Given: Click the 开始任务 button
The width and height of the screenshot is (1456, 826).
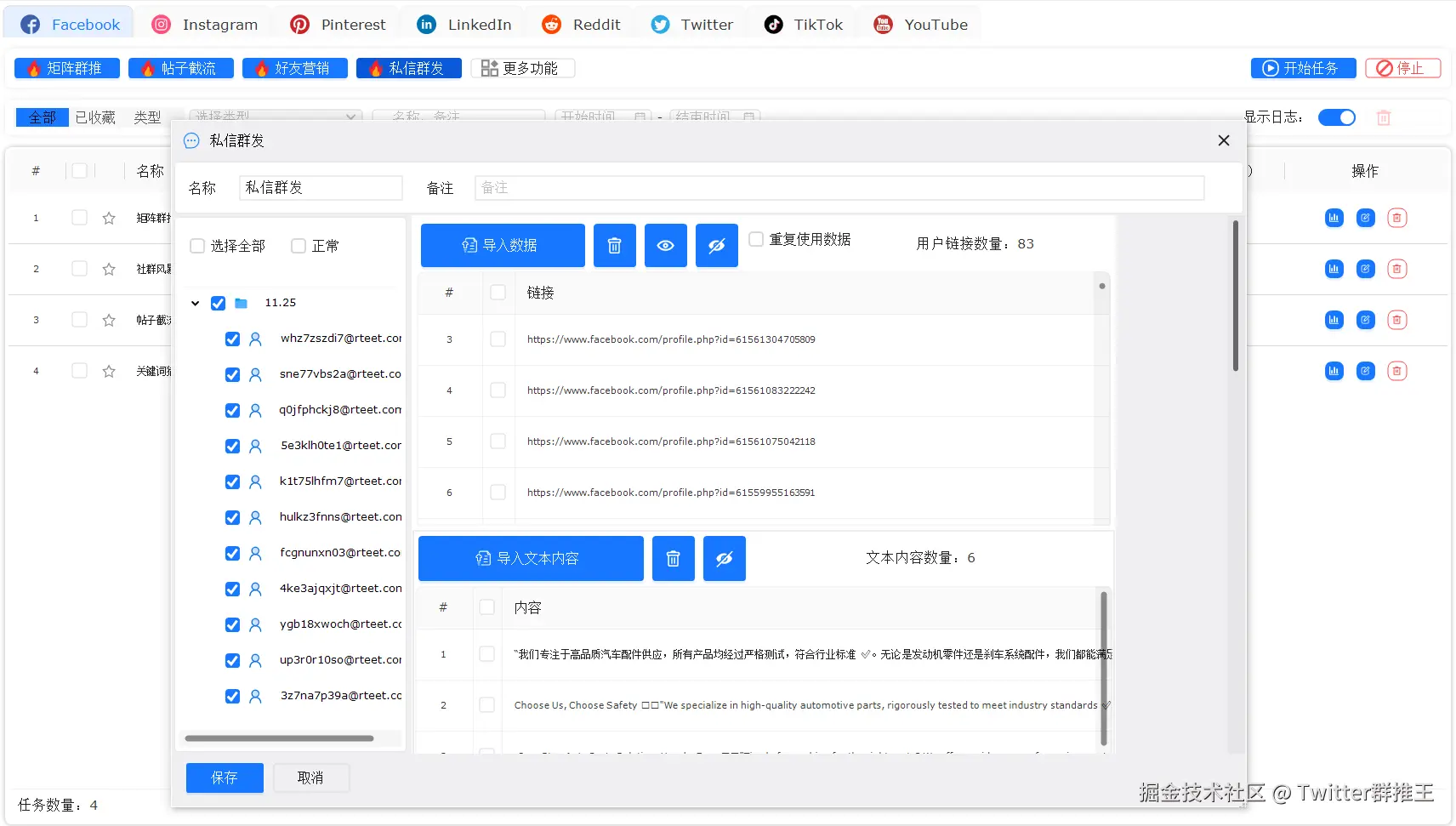Looking at the screenshot, I should [x=1302, y=67].
